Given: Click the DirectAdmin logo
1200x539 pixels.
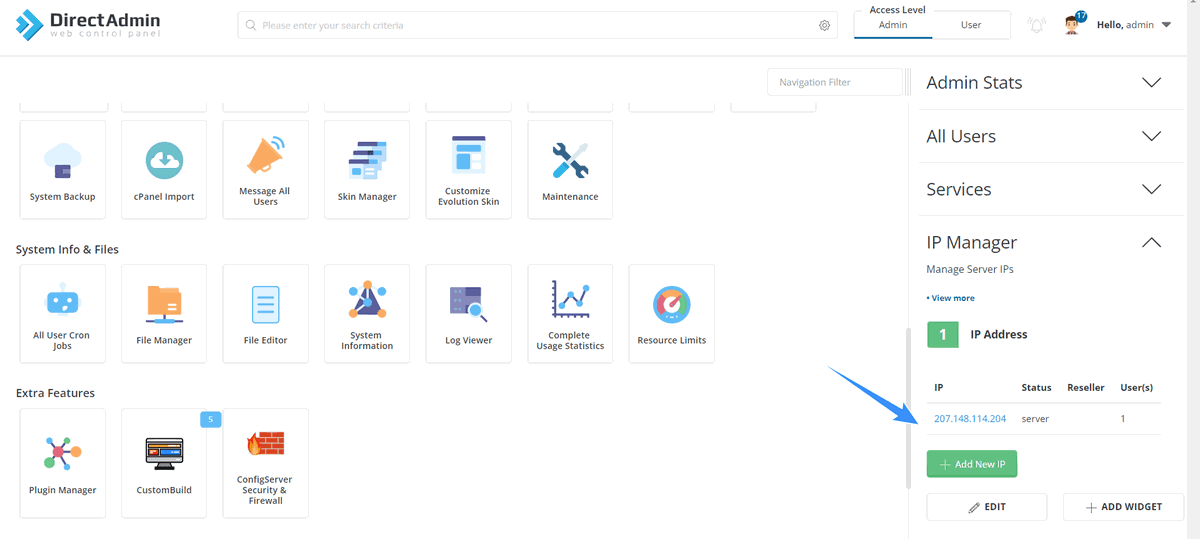Looking at the screenshot, I should [88, 25].
